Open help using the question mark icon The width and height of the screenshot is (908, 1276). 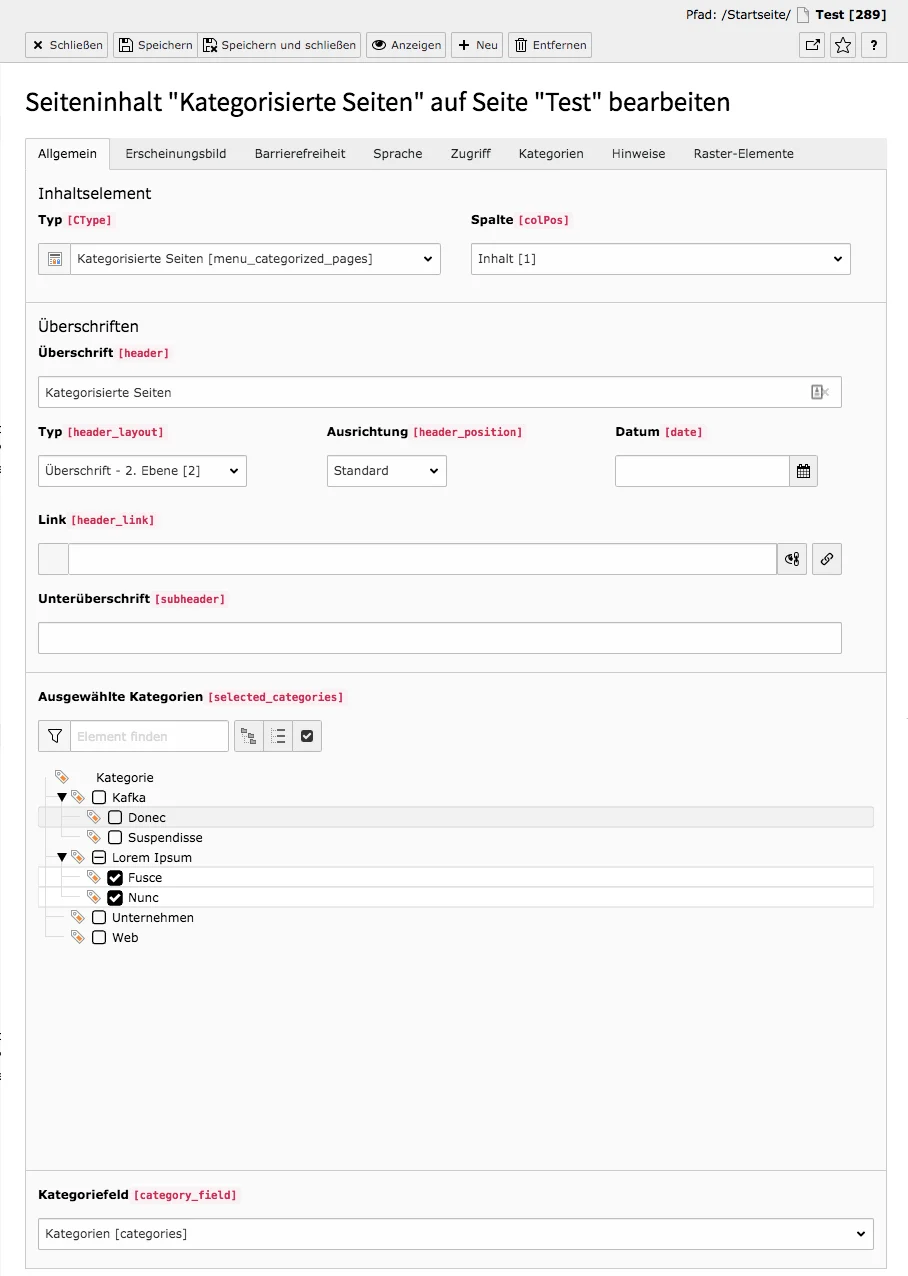pyautogui.click(x=873, y=45)
